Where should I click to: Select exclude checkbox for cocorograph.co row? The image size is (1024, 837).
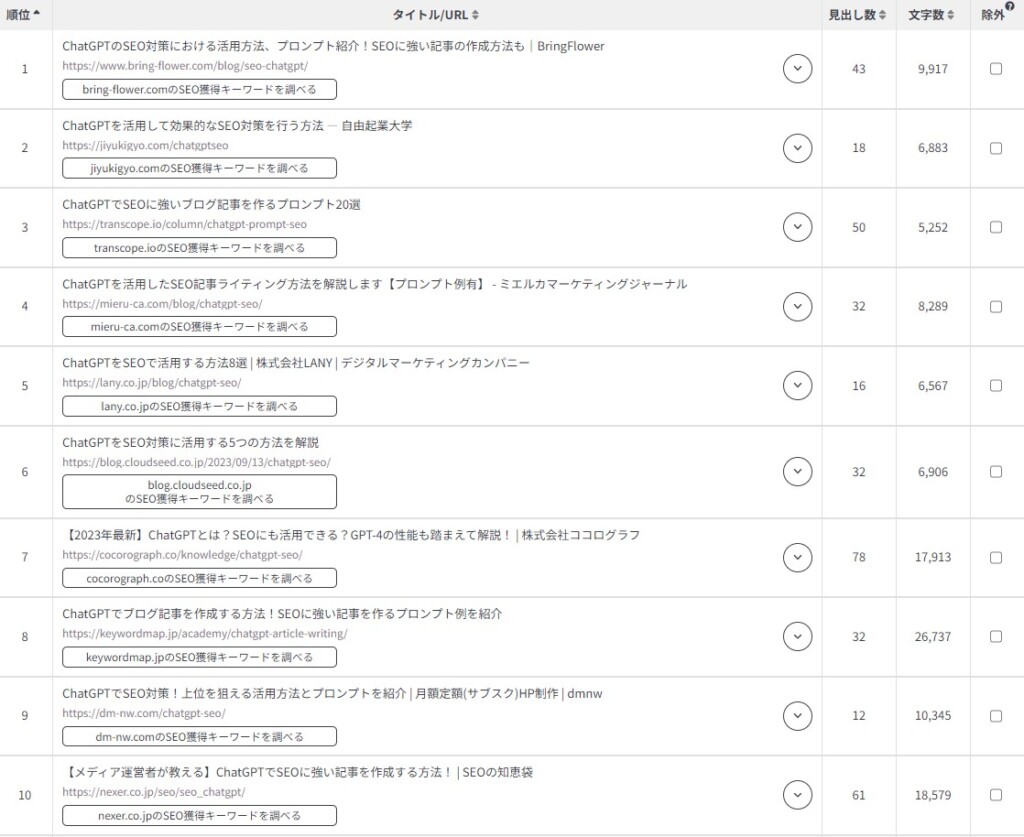(996, 558)
